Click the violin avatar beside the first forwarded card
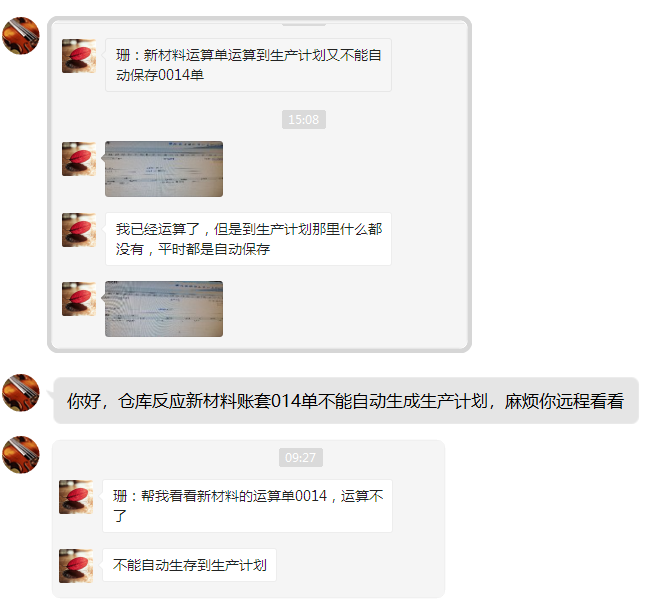The width and height of the screenshot is (666, 604). 21,36
